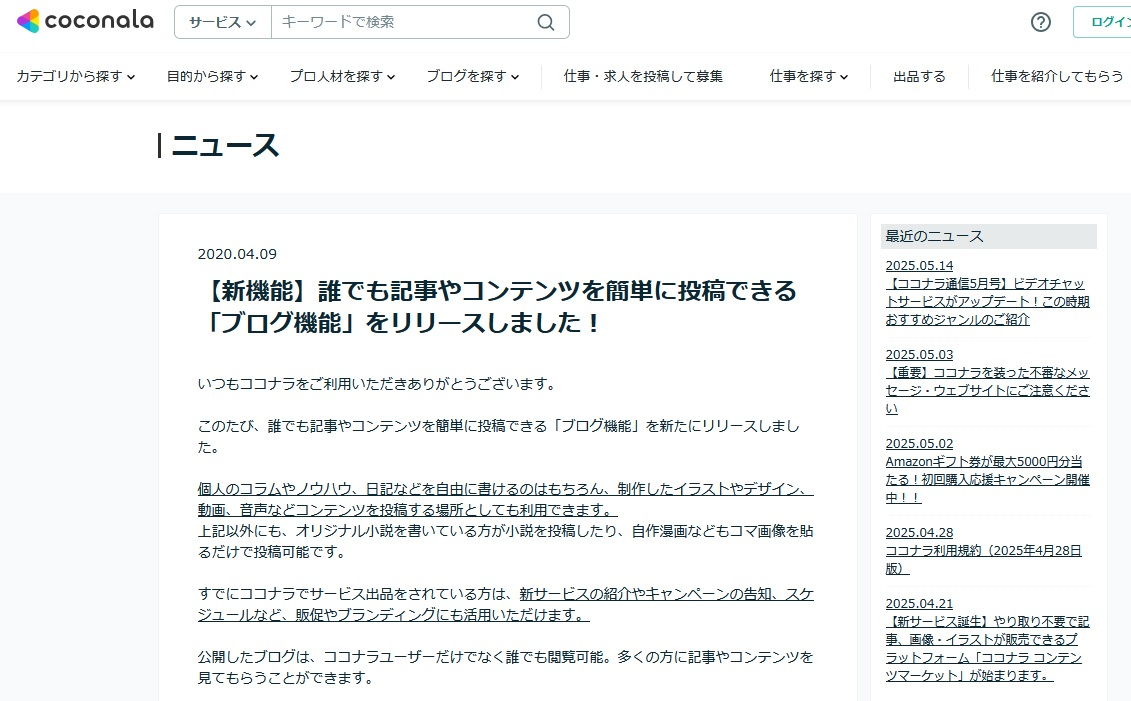Viewport: 1131px width, 701px height.
Task: Open news link Amazonギフト券が最大5000円分当たる
Action: 987,479
